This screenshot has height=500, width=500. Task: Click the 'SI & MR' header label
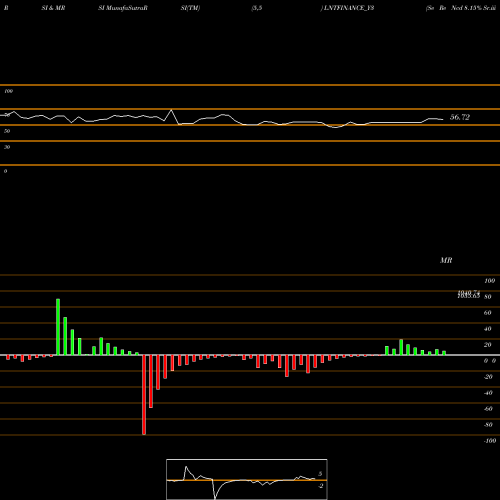pyautogui.click(x=53, y=8)
